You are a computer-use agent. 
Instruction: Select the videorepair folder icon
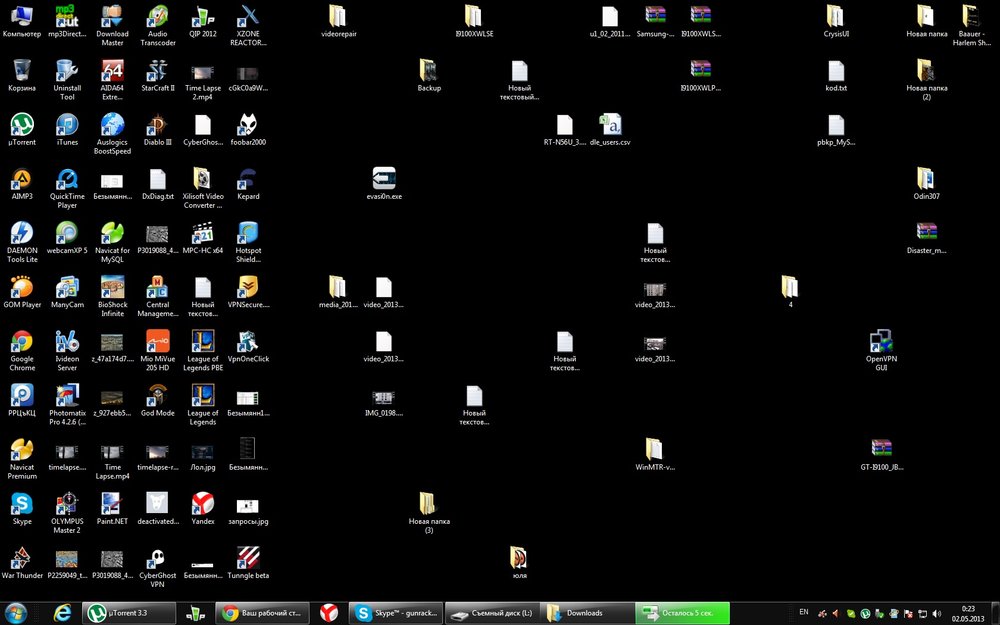point(339,17)
